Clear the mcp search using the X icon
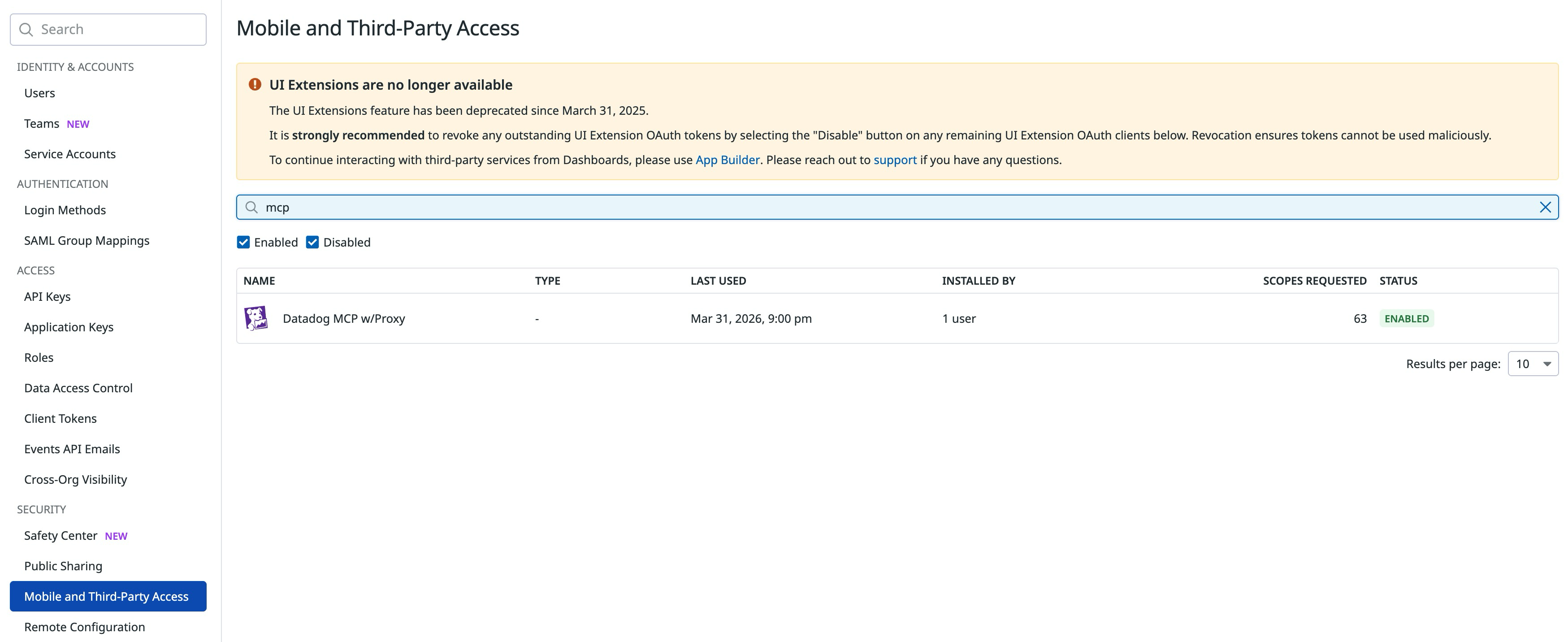 tap(1545, 207)
